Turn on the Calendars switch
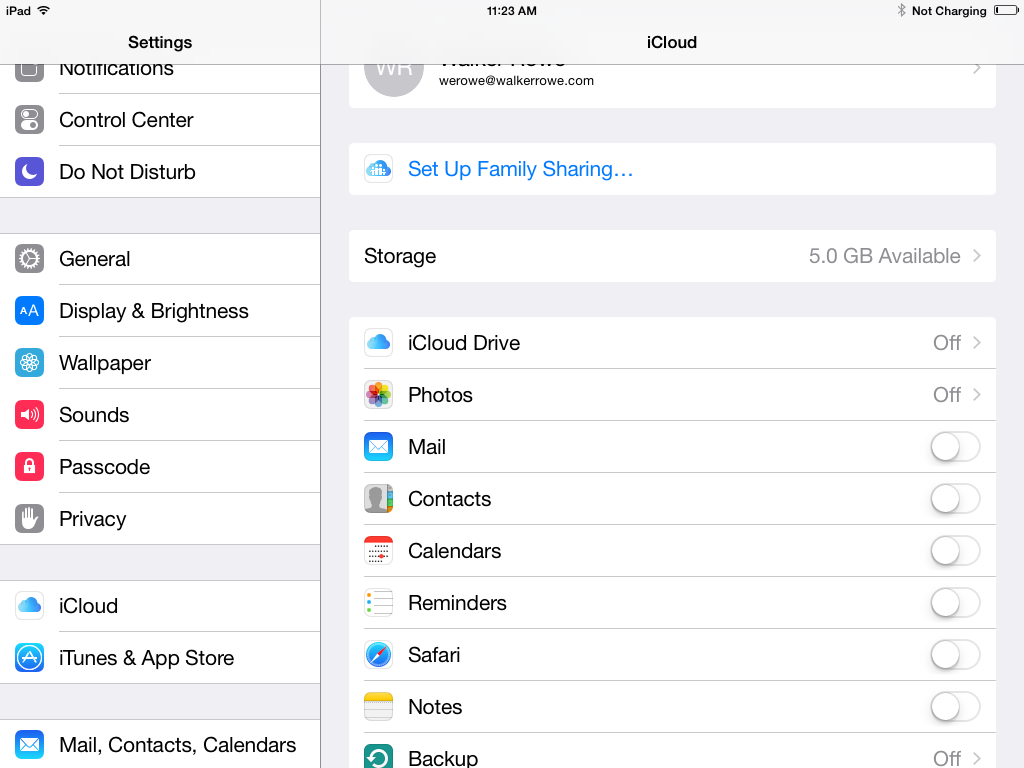This screenshot has height=768, width=1024. (955, 551)
